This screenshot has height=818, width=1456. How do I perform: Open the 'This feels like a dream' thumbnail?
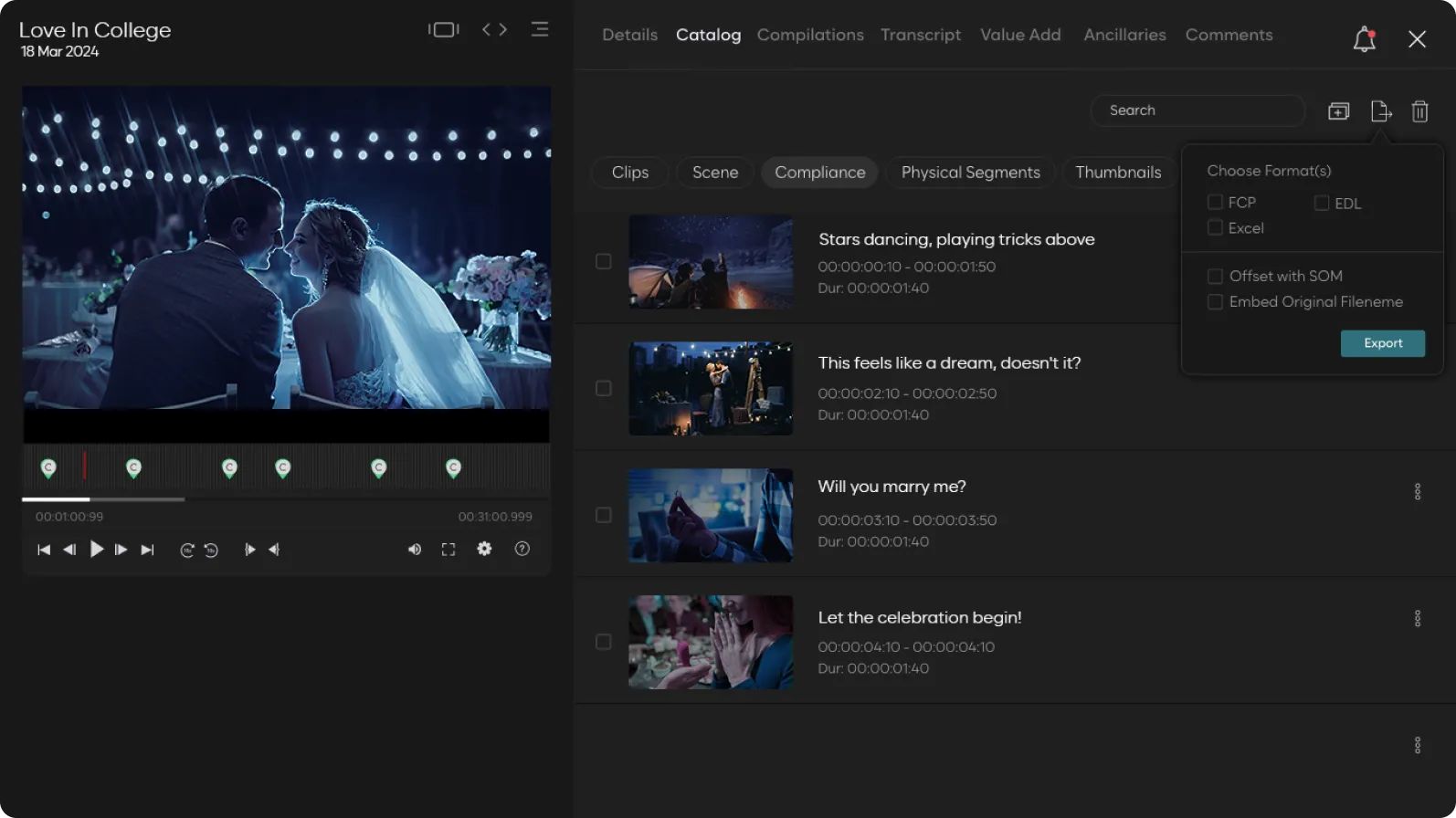(711, 389)
